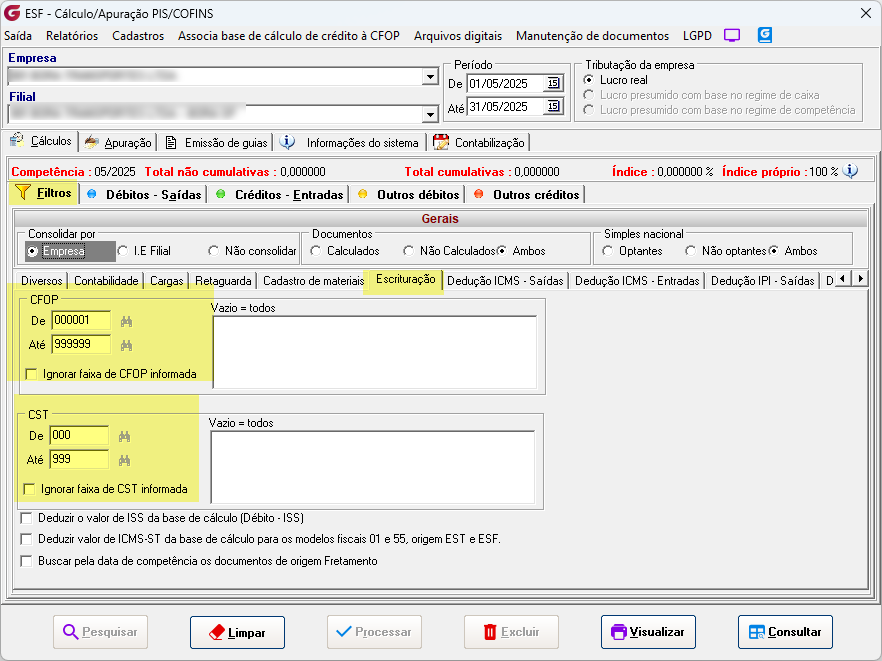Click the Visualizar button

[x=648, y=632]
